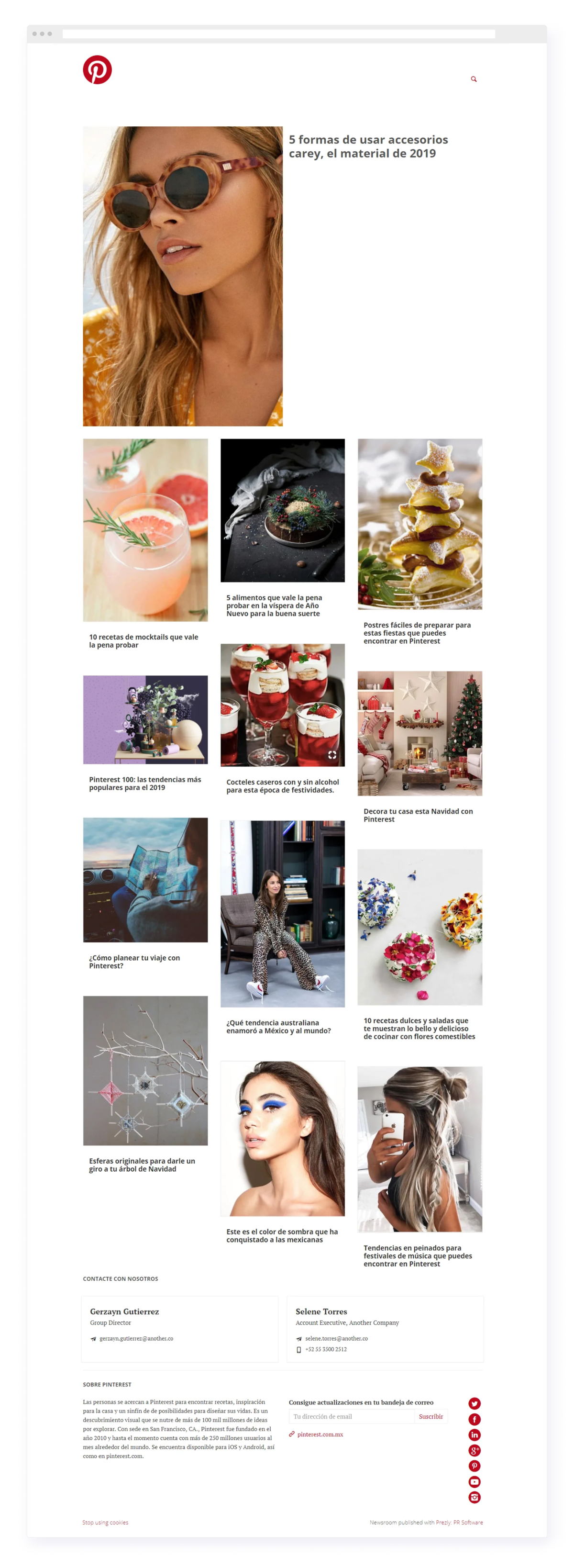Open the Pinterest social icon in footer
The height and width of the screenshot is (1568, 574).
(475, 1466)
